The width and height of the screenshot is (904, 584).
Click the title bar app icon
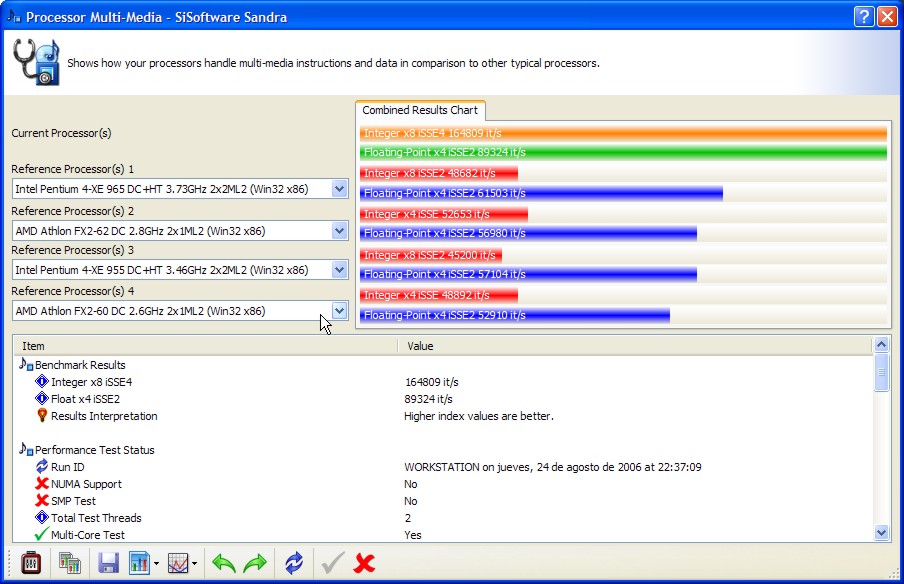tap(14, 16)
